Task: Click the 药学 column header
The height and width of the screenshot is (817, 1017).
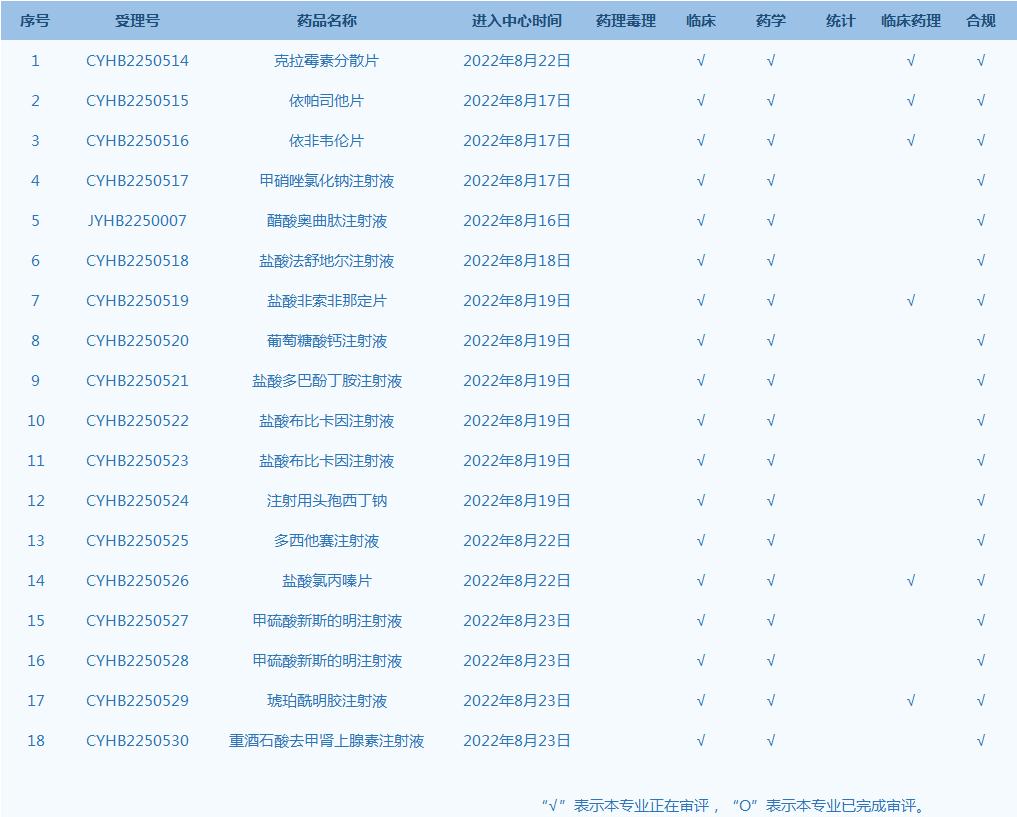Action: 771,21
